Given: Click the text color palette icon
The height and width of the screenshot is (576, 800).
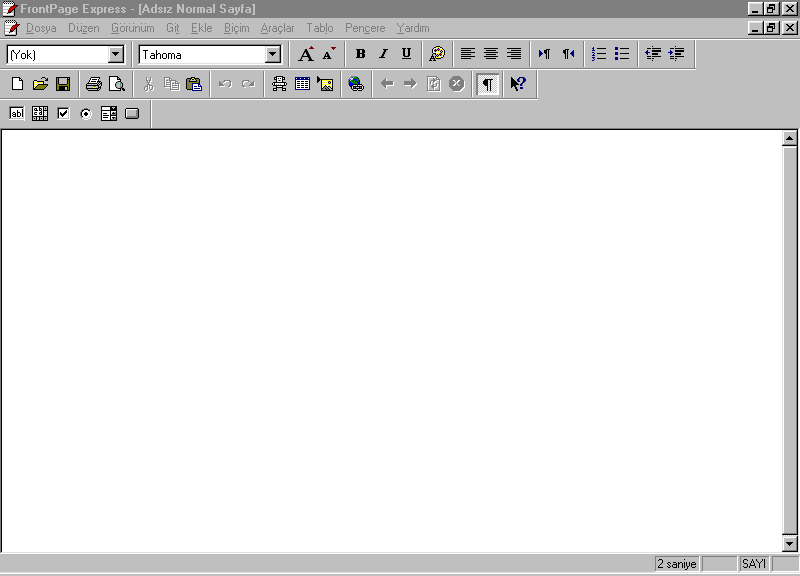Looking at the screenshot, I should (x=437, y=54).
